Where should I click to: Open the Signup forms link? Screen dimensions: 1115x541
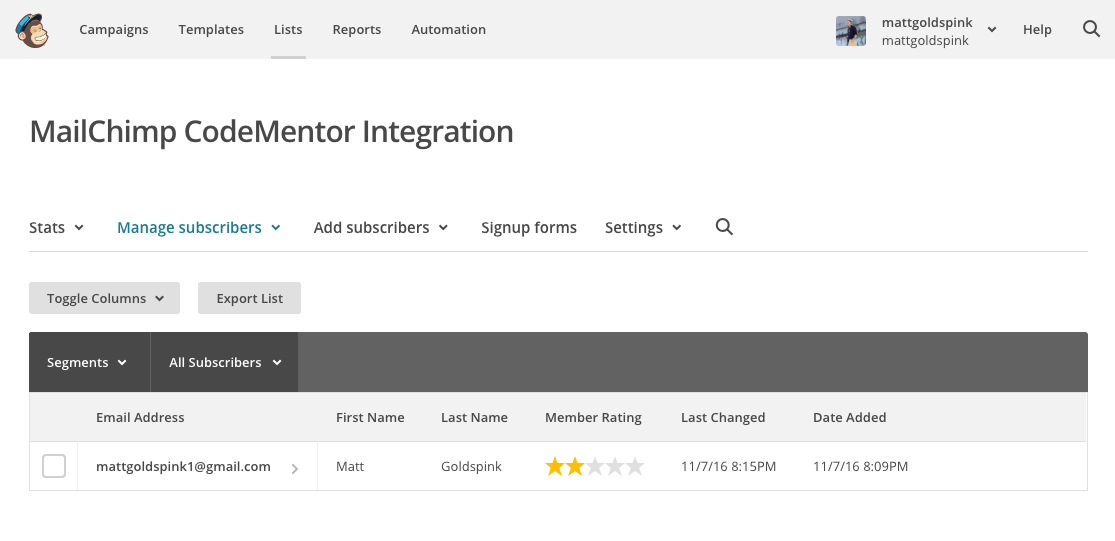pyautogui.click(x=529, y=227)
